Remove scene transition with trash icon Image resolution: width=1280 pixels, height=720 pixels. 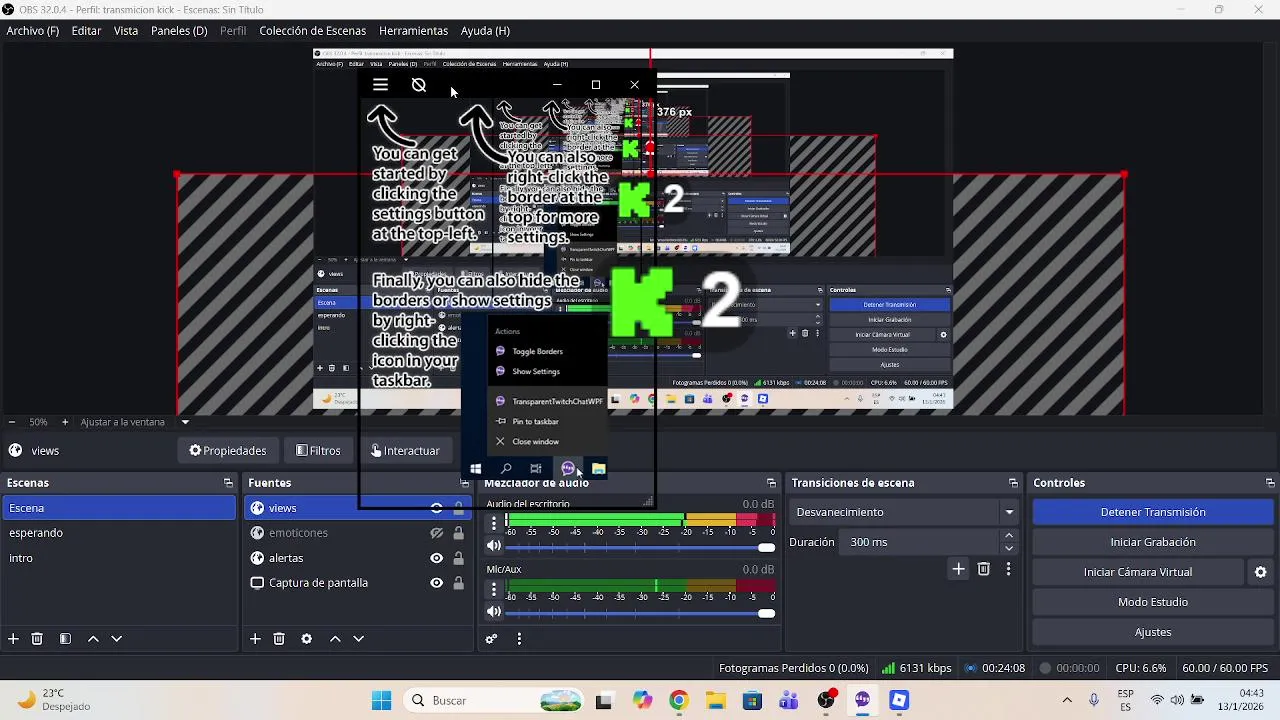pos(984,569)
